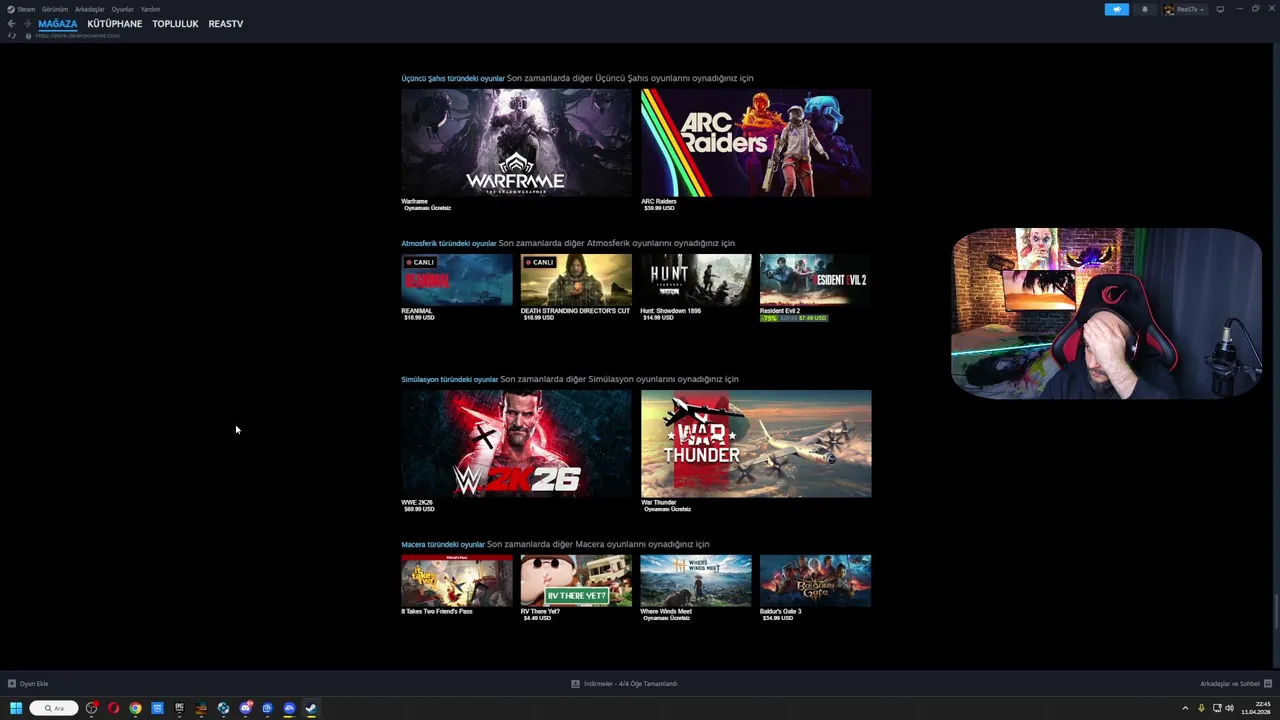Open Death Stranding Director's Cut capsule
Screen dimensions: 1280x720
pos(576,280)
